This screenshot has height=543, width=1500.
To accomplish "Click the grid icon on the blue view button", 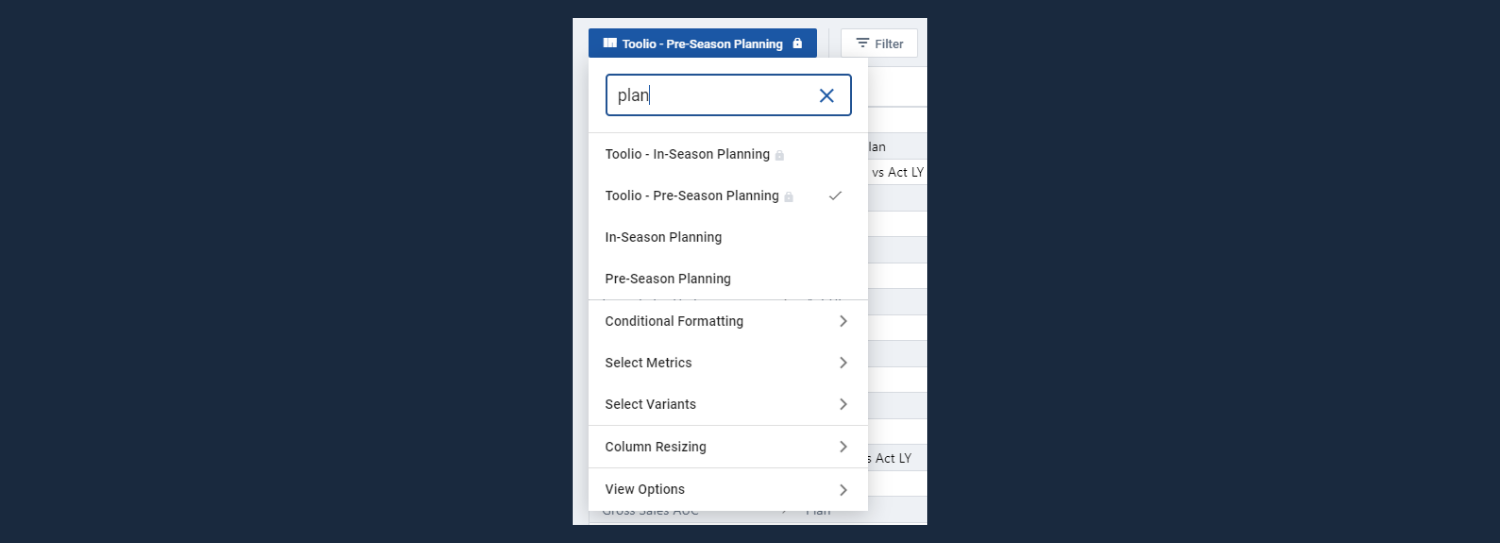I will tap(610, 43).
